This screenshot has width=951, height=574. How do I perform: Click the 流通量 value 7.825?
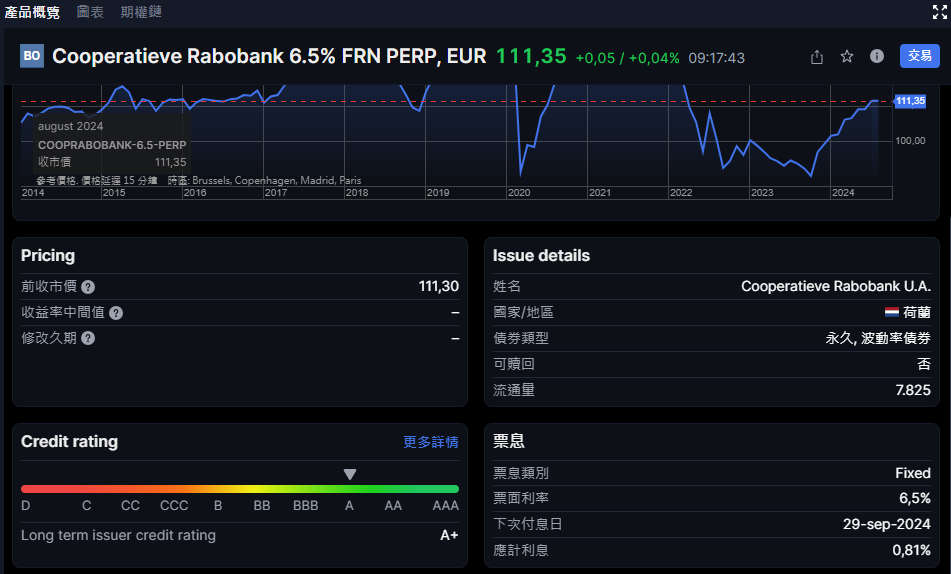[x=913, y=390]
